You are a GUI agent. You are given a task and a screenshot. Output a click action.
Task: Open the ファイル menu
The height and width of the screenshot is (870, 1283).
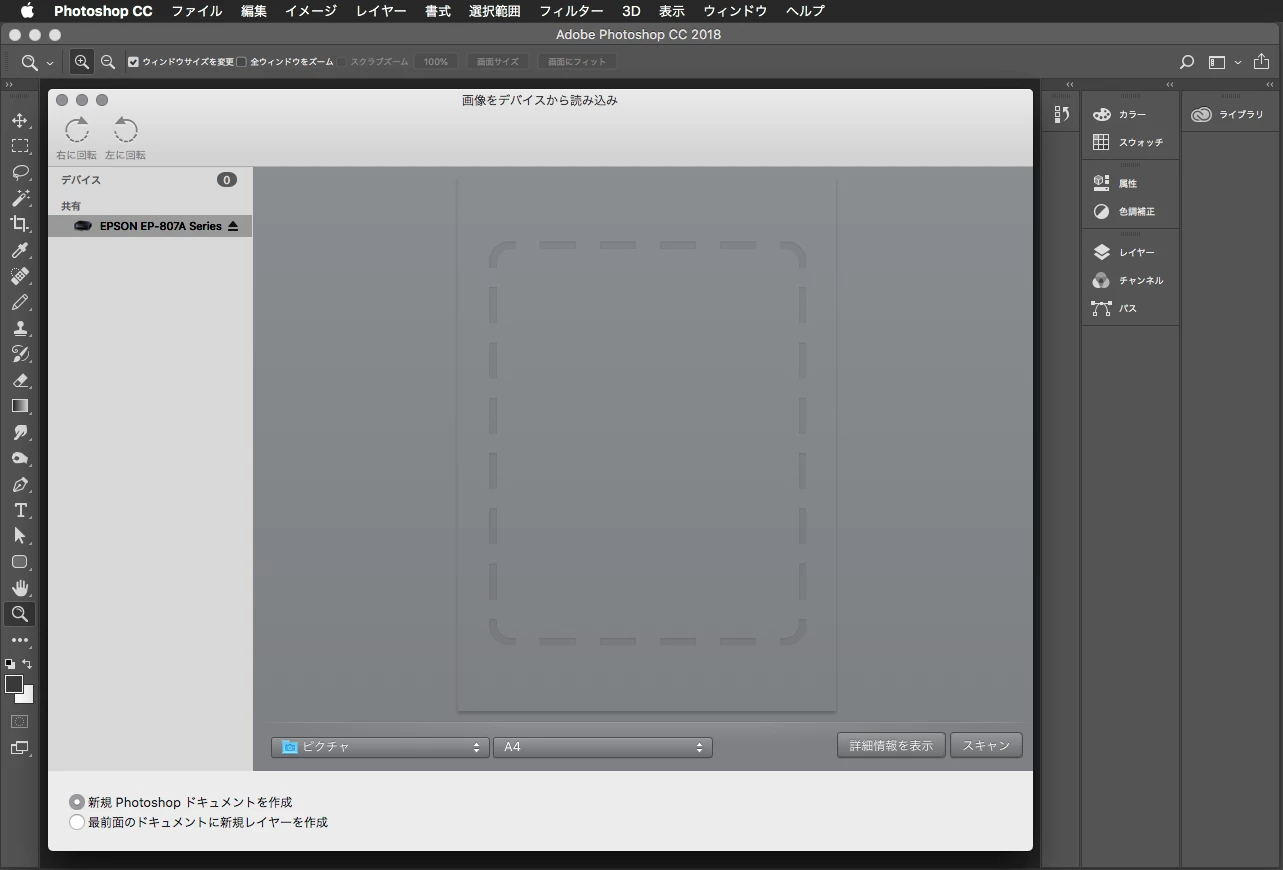(197, 11)
